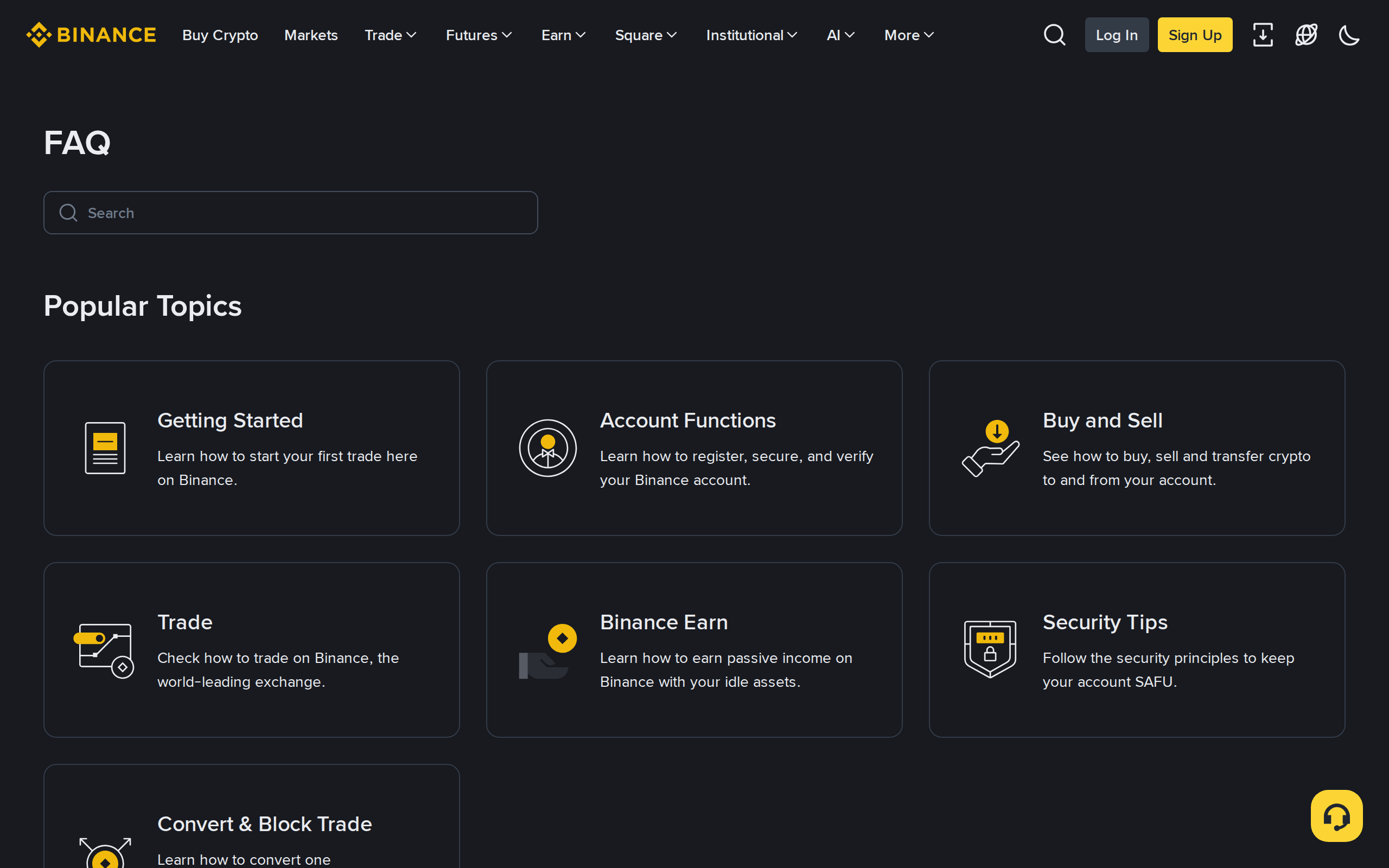Click the Convert & Block Trade icon
Screen dimensions: 1389x868
(105, 853)
